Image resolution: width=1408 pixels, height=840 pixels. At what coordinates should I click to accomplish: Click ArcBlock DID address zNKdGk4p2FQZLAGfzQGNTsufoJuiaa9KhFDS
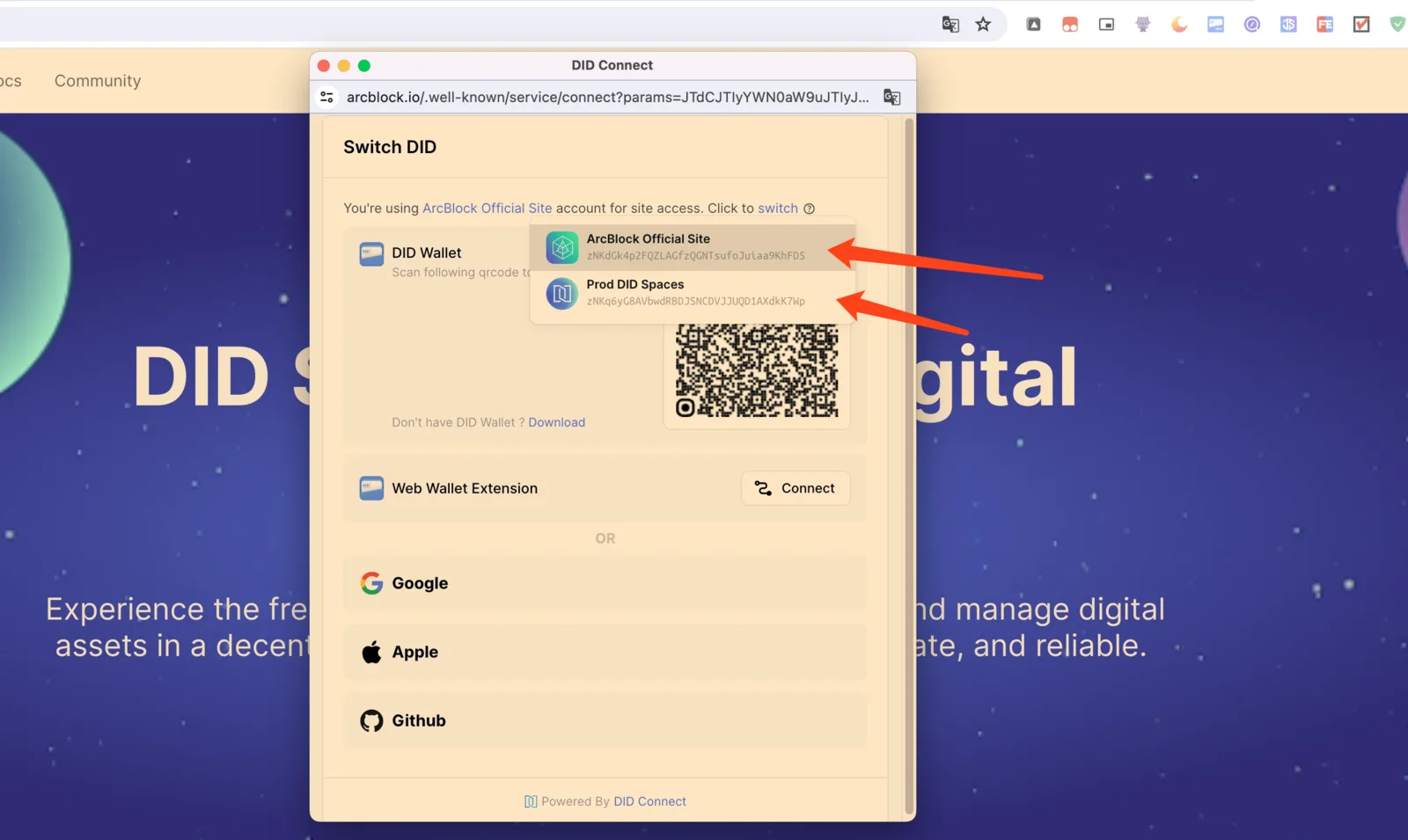[696, 256]
